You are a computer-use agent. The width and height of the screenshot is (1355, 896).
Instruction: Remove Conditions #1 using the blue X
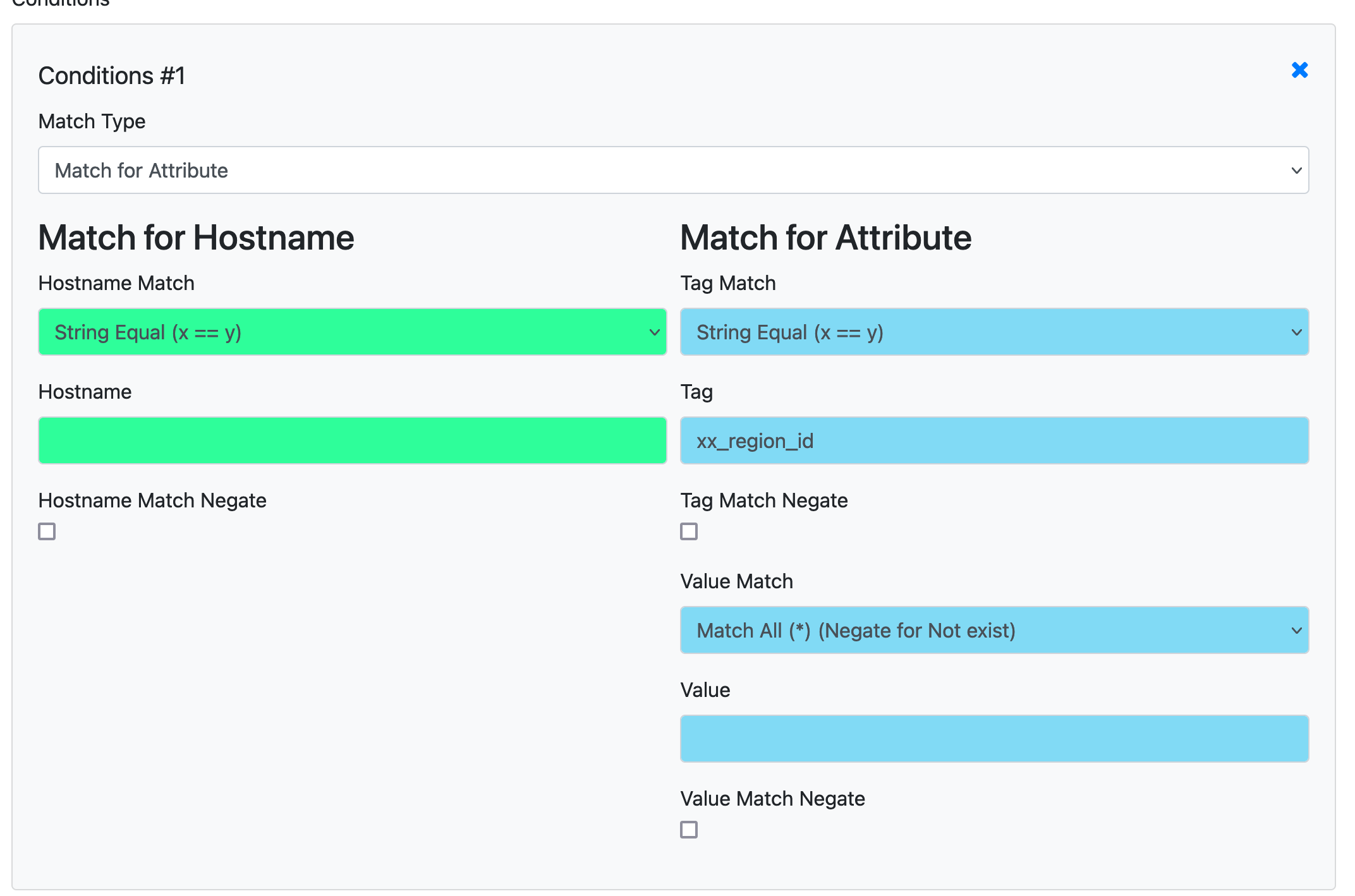pyautogui.click(x=1299, y=70)
